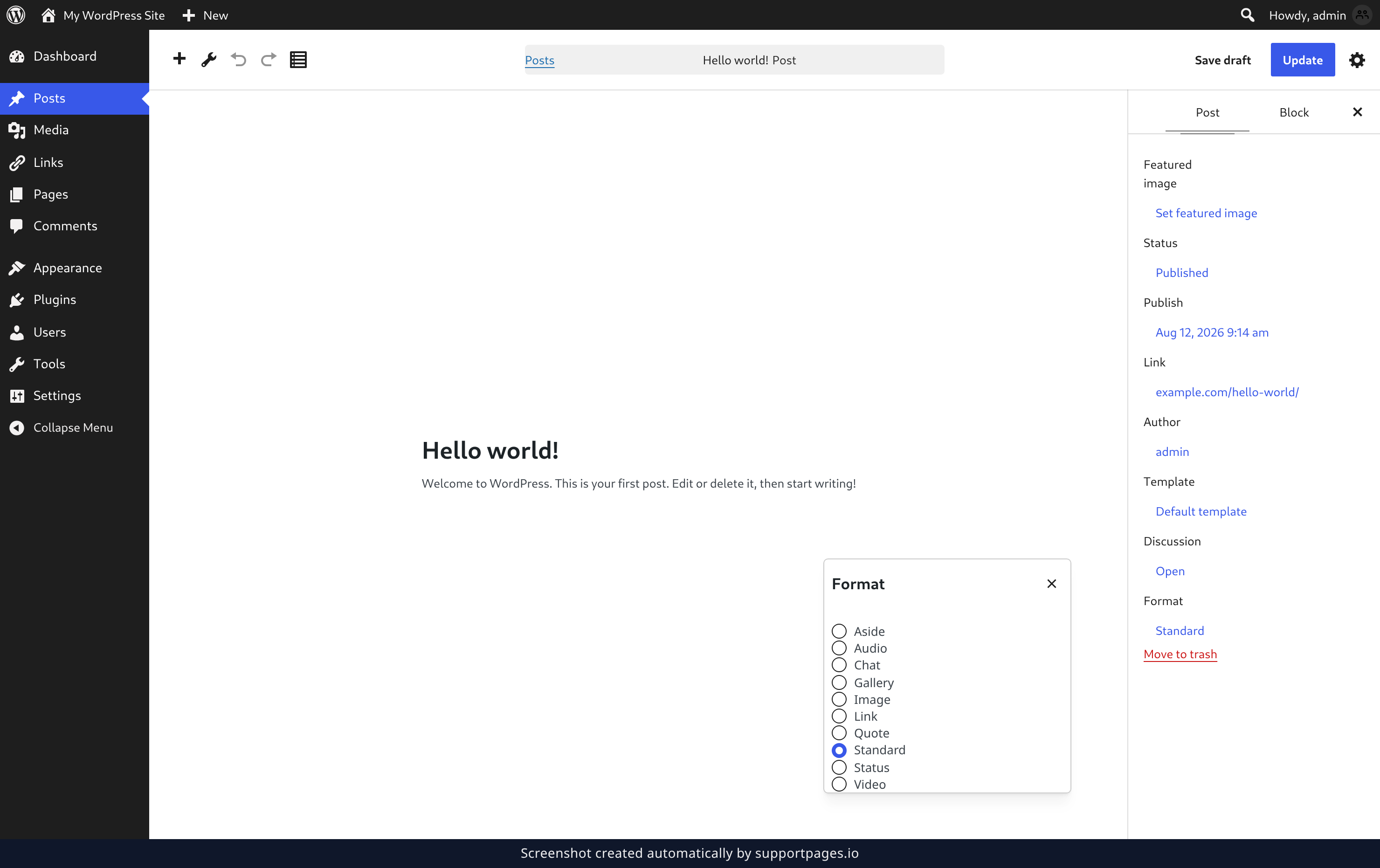Click the search magnifier in admin bar
This screenshot has width=1380, height=868.
[x=1247, y=15]
